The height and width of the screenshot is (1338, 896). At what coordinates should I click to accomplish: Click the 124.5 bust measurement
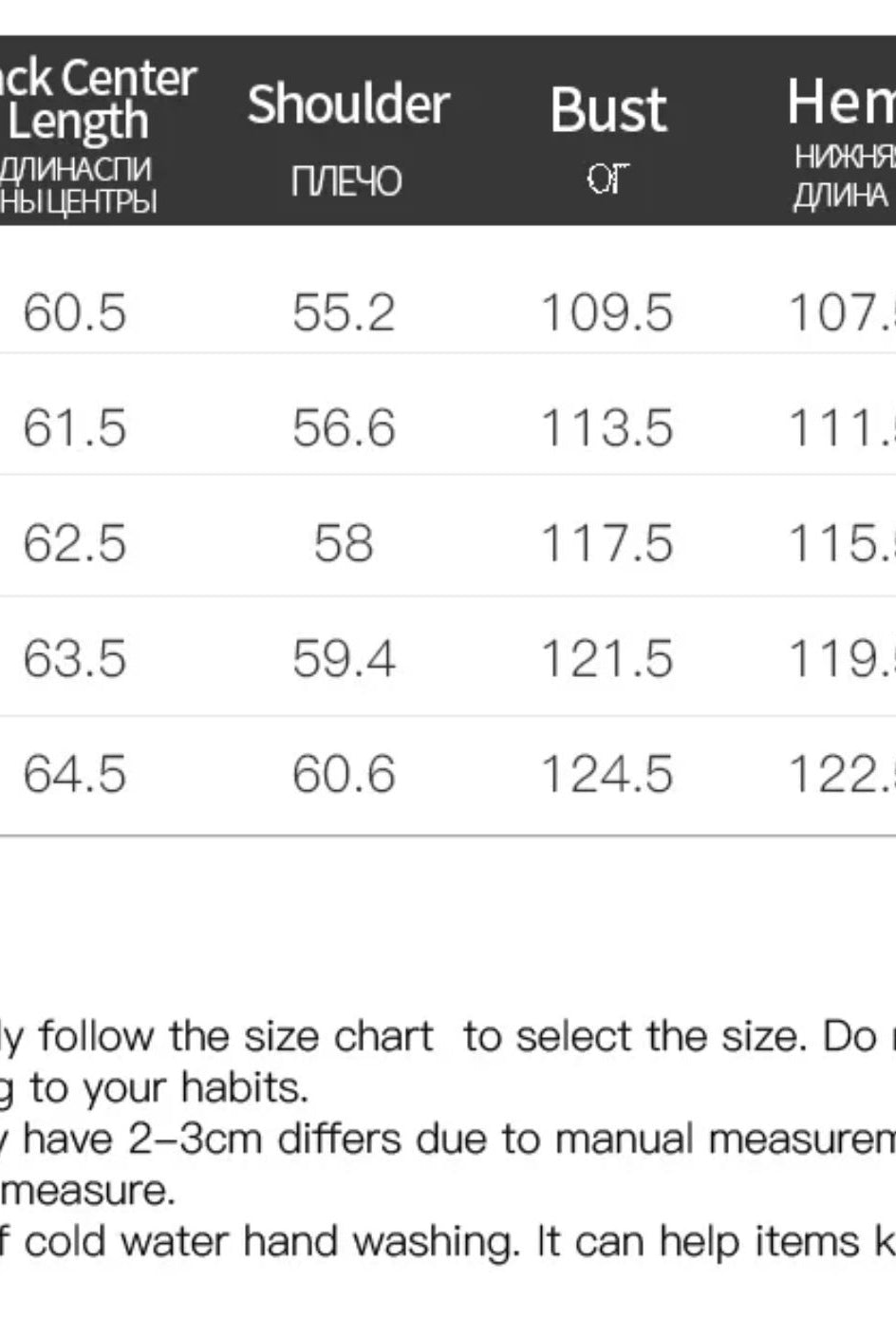pyautogui.click(x=607, y=774)
